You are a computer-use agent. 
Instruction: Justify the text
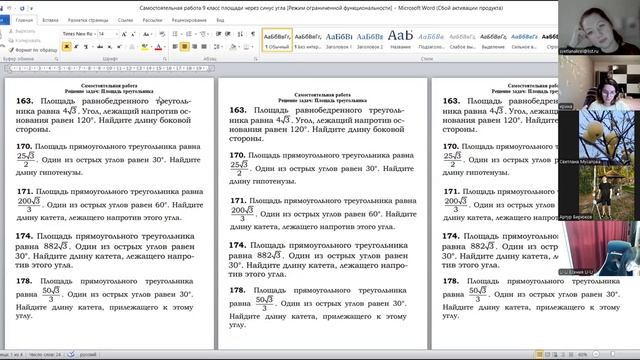(x=204, y=47)
